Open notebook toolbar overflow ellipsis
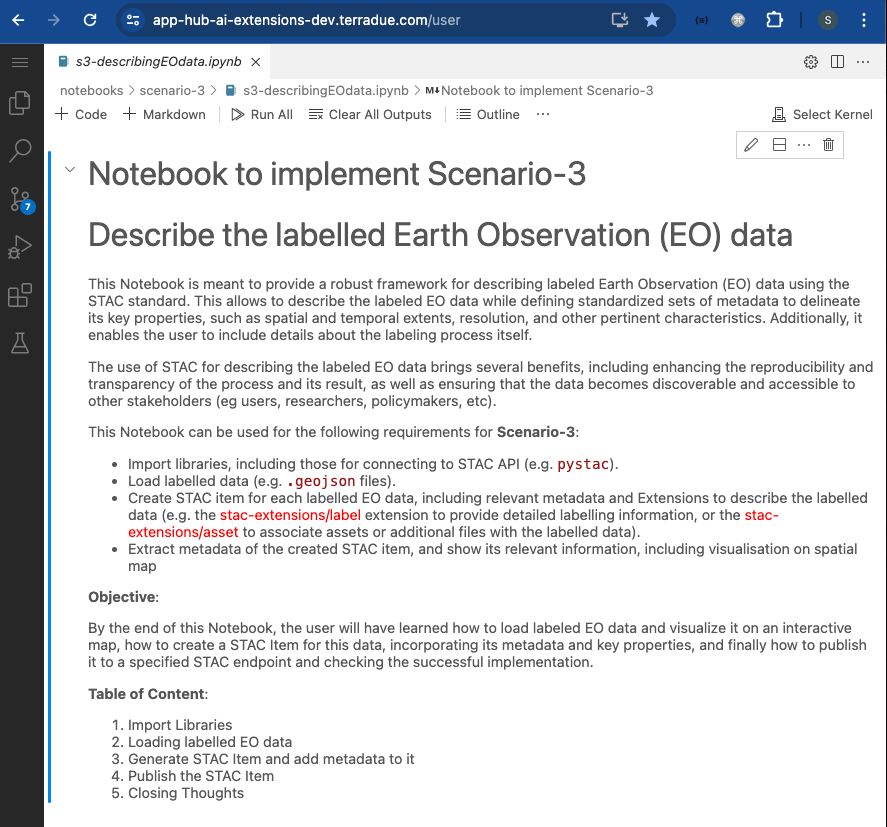887x827 pixels. coord(543,114)
